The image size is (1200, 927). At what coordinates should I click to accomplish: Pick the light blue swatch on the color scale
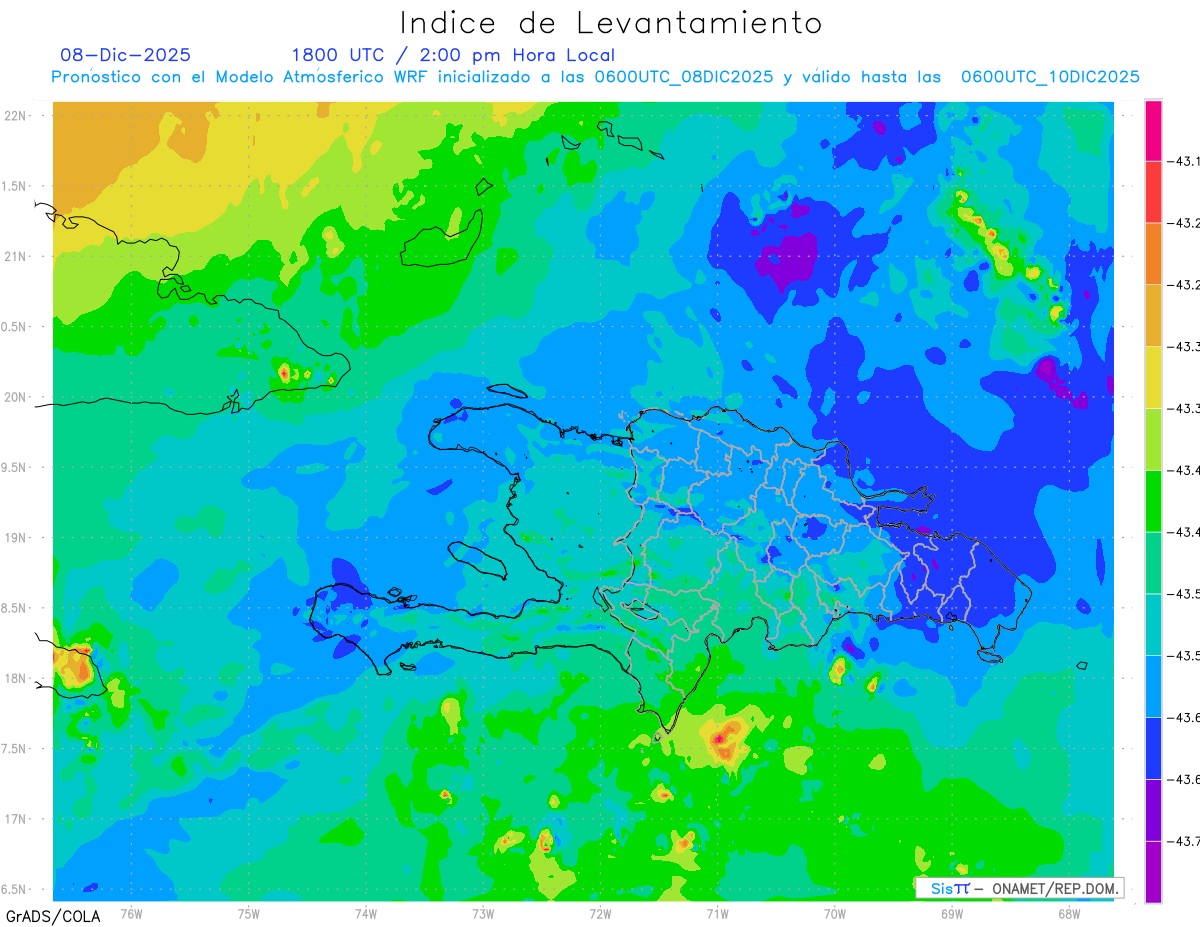tap(1153, 686)
